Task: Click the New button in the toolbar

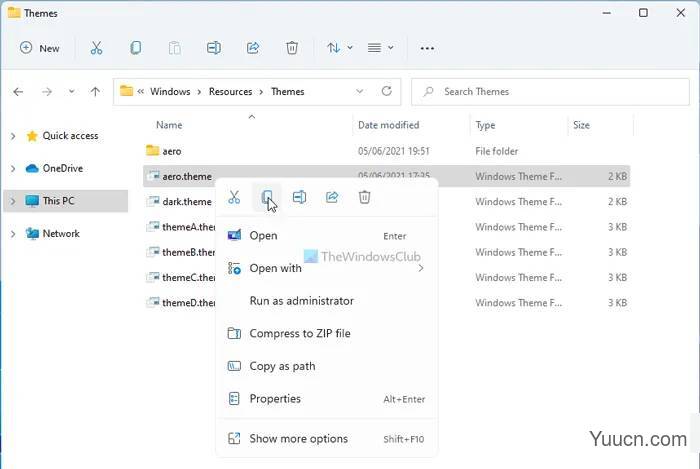Action: (x=40, y=48)
